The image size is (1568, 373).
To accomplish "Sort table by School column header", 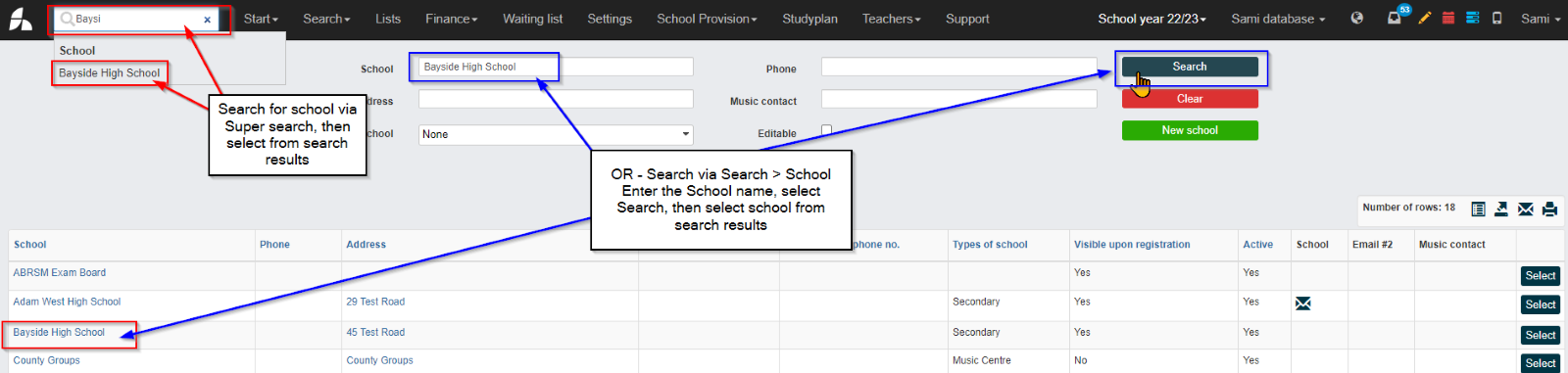I will (x=29, y=245).
